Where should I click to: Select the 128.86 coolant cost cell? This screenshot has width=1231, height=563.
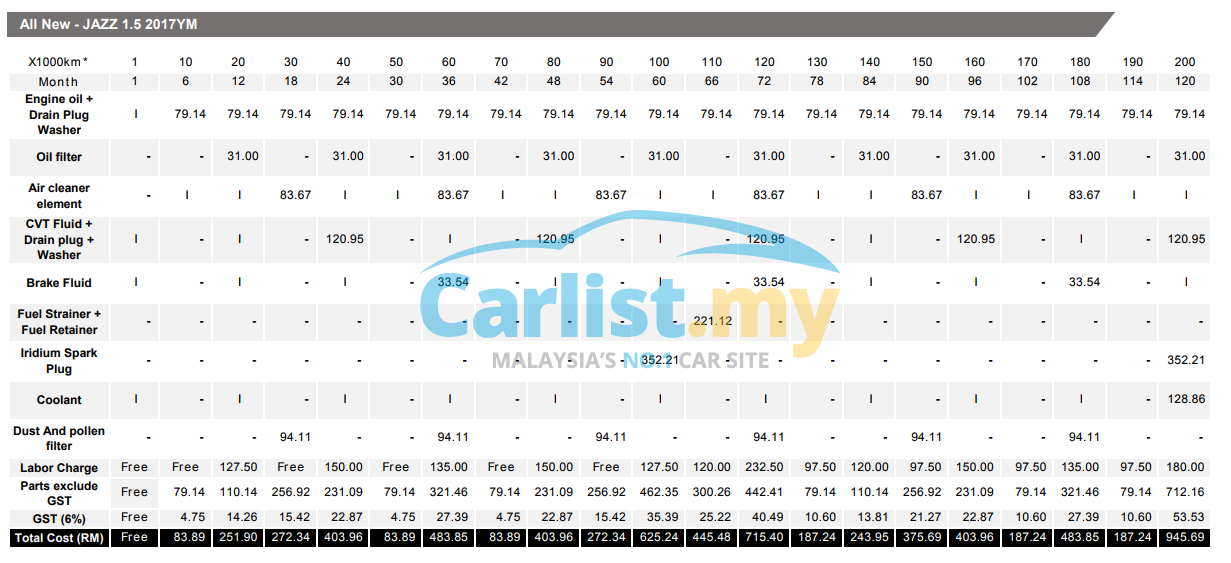tap(1184, 398)
